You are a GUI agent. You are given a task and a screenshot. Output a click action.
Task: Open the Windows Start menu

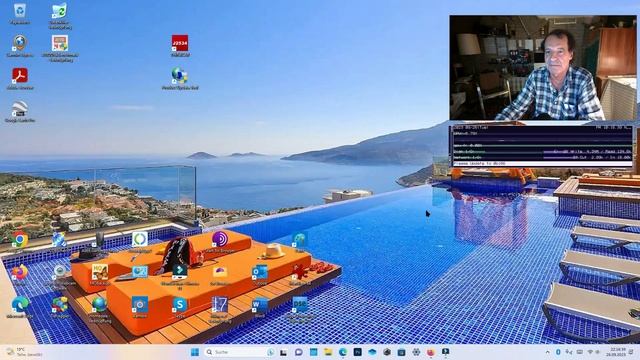click(x=195, y=352)
